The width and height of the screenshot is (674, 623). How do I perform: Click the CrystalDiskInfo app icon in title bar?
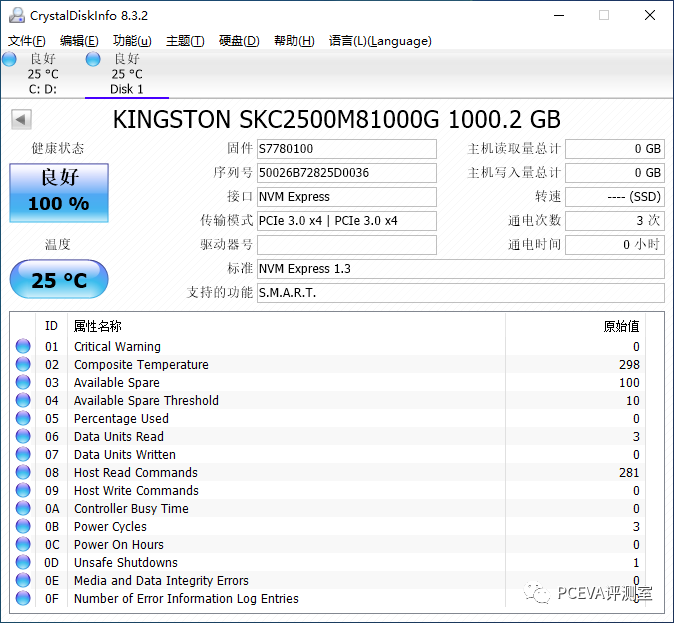17,15
